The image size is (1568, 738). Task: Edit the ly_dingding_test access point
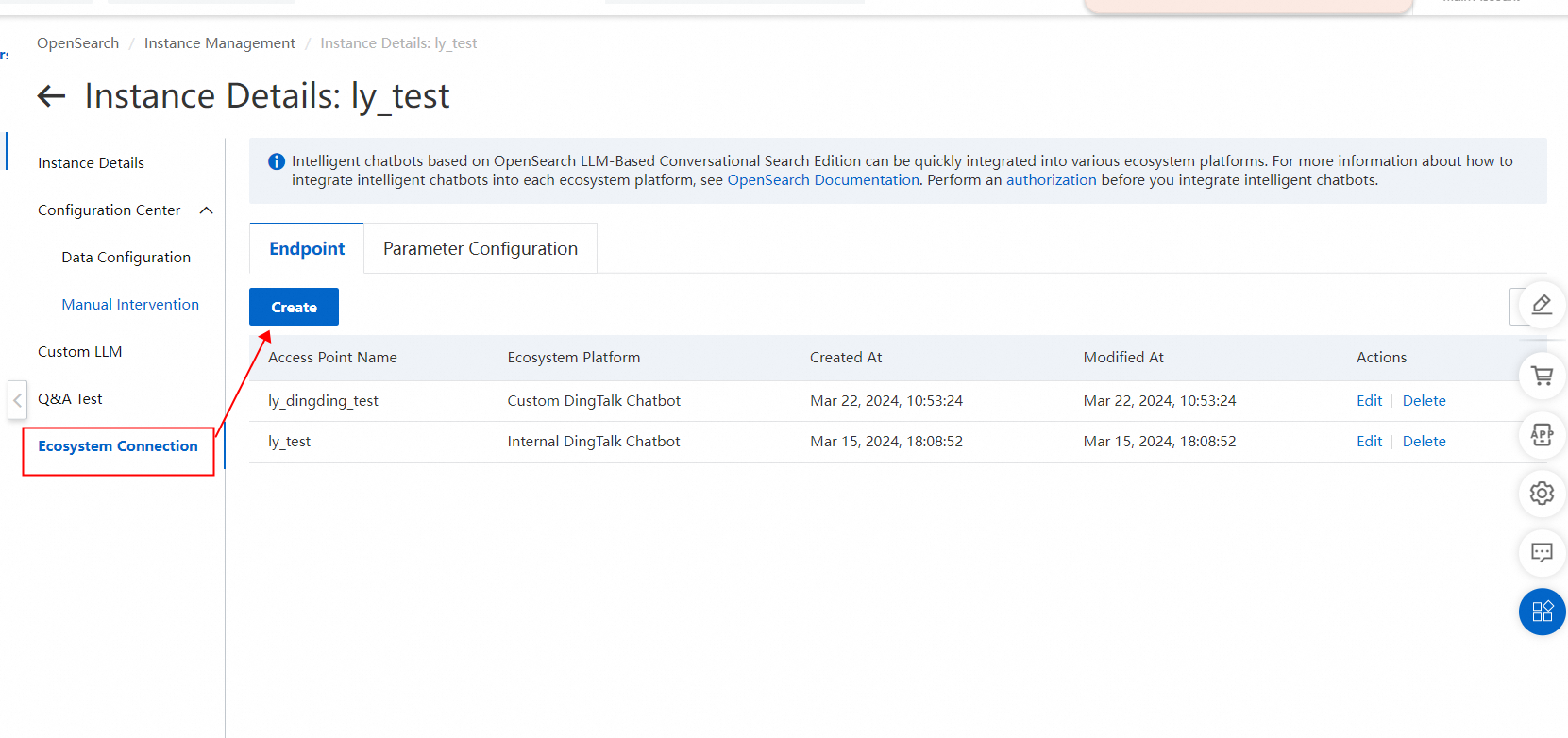pos(1369,401)
